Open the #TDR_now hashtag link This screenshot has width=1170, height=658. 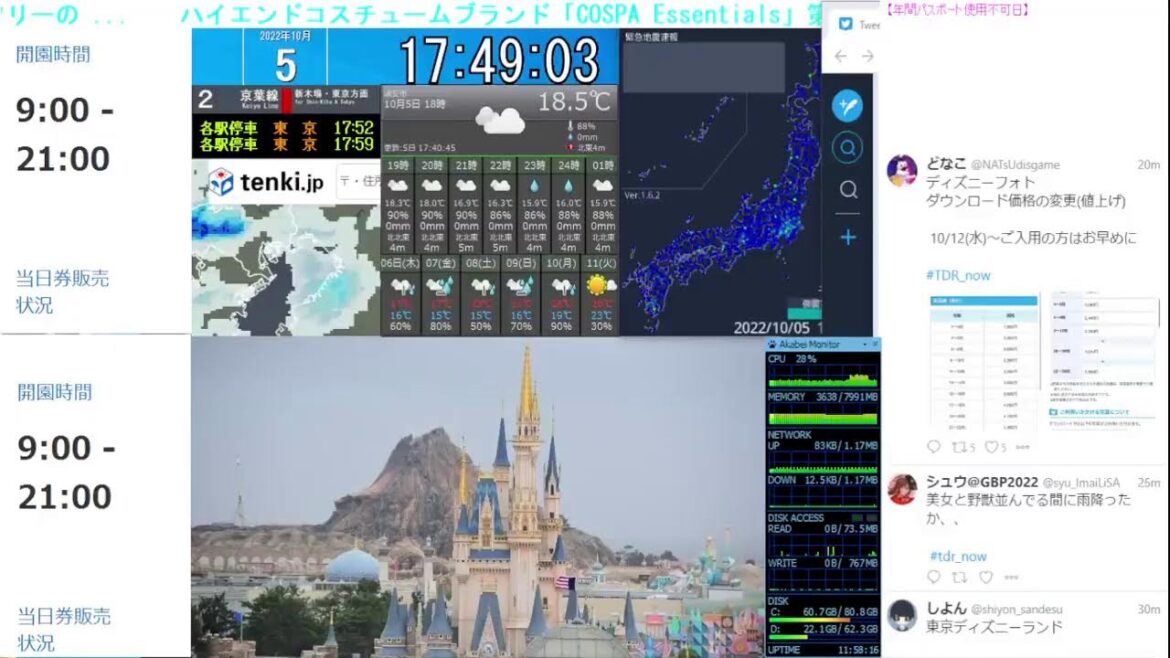(x=958, y=275)
